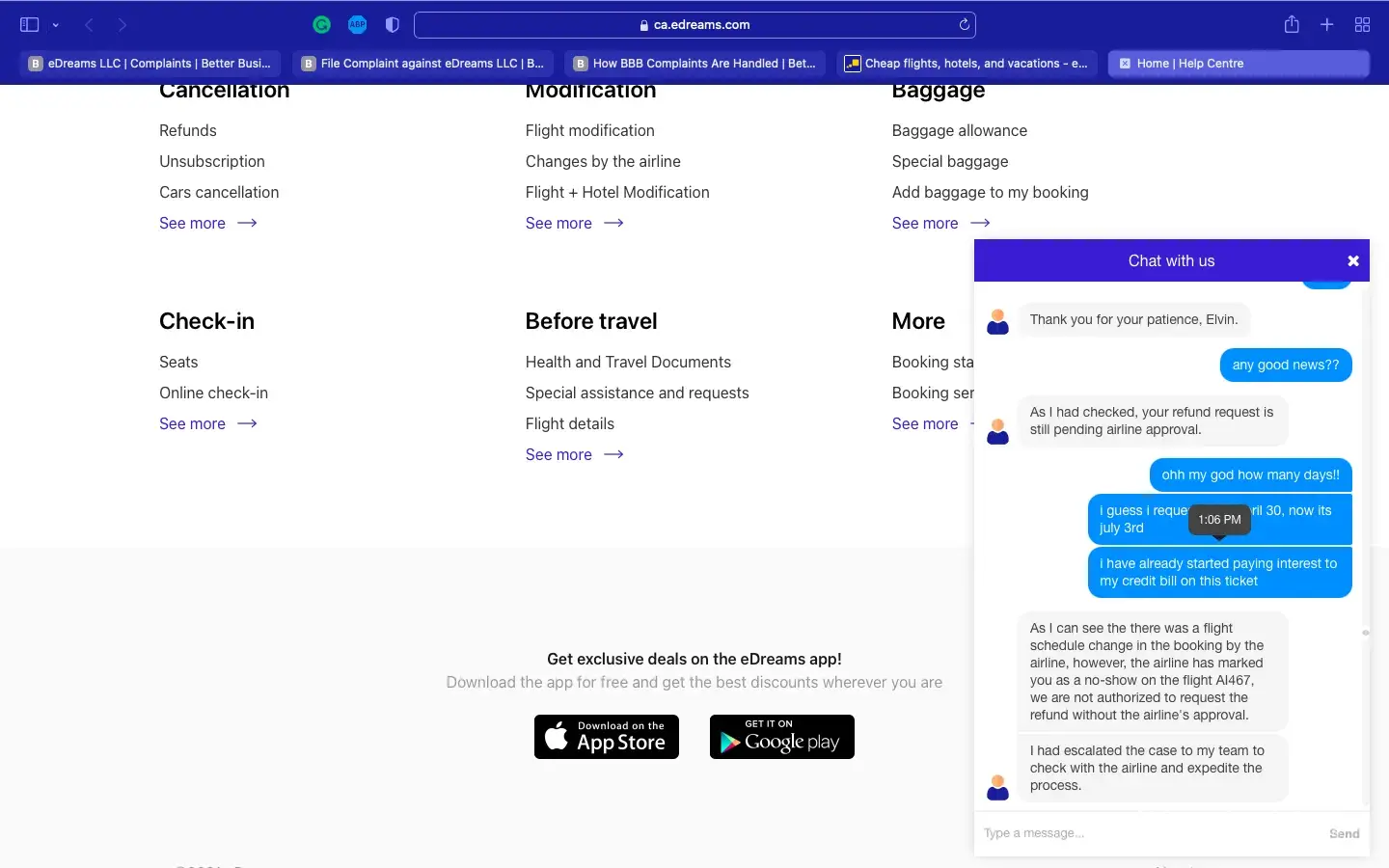
Task: Click the Type a message chat field
Action: click(x=1148, y=833)
